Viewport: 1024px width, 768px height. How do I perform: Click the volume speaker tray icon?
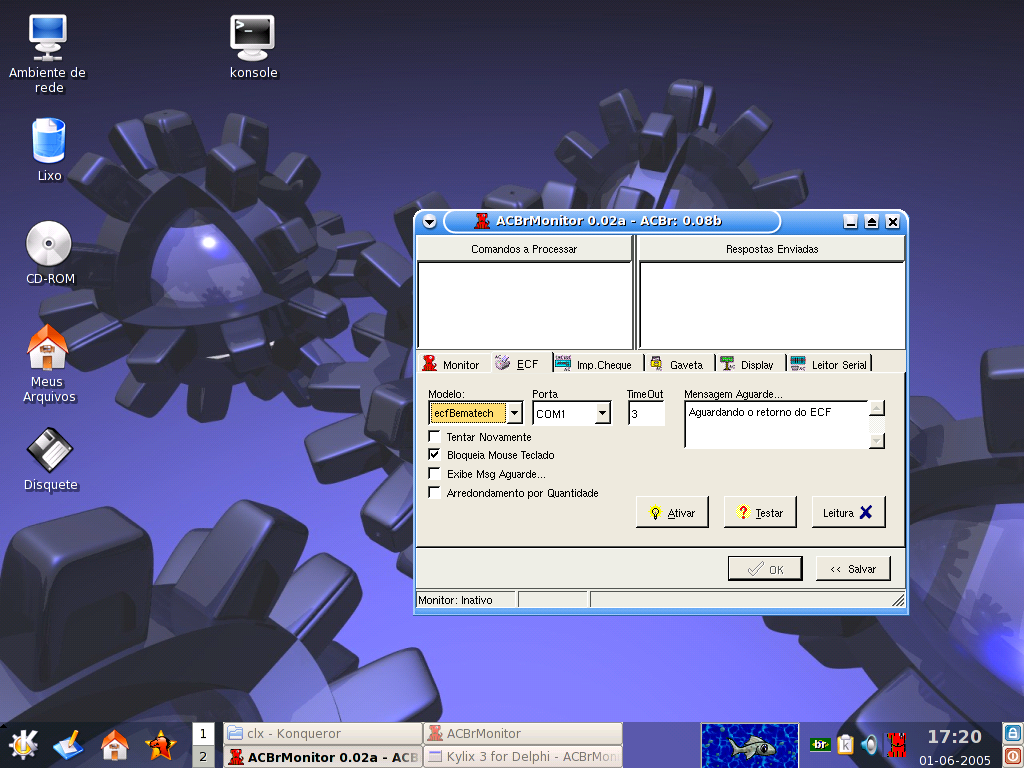(x=869, y=745)
